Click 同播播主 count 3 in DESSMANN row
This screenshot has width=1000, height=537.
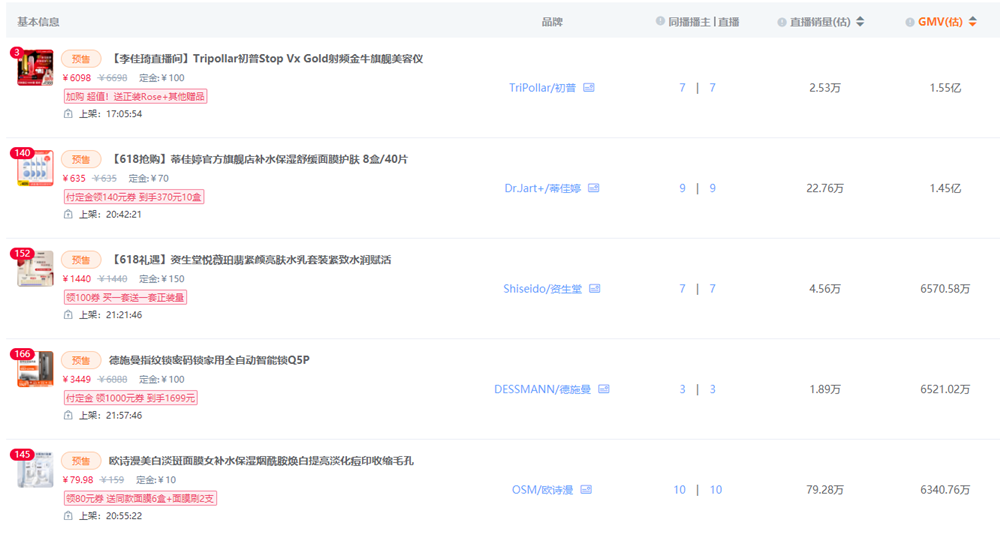[682, 389]
